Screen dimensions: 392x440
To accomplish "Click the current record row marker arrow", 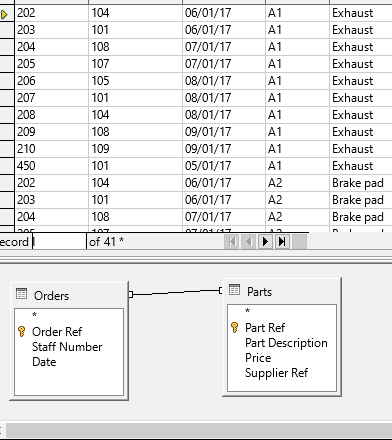I will pos(4,14).
